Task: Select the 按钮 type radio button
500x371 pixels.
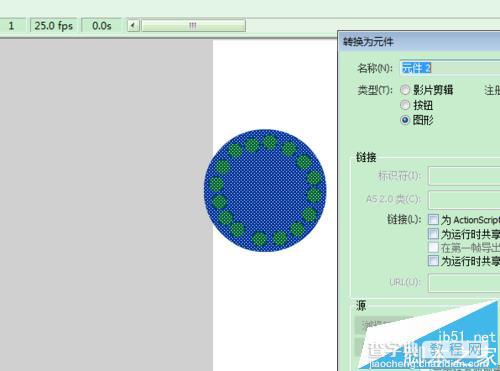Action: [405, 105]
